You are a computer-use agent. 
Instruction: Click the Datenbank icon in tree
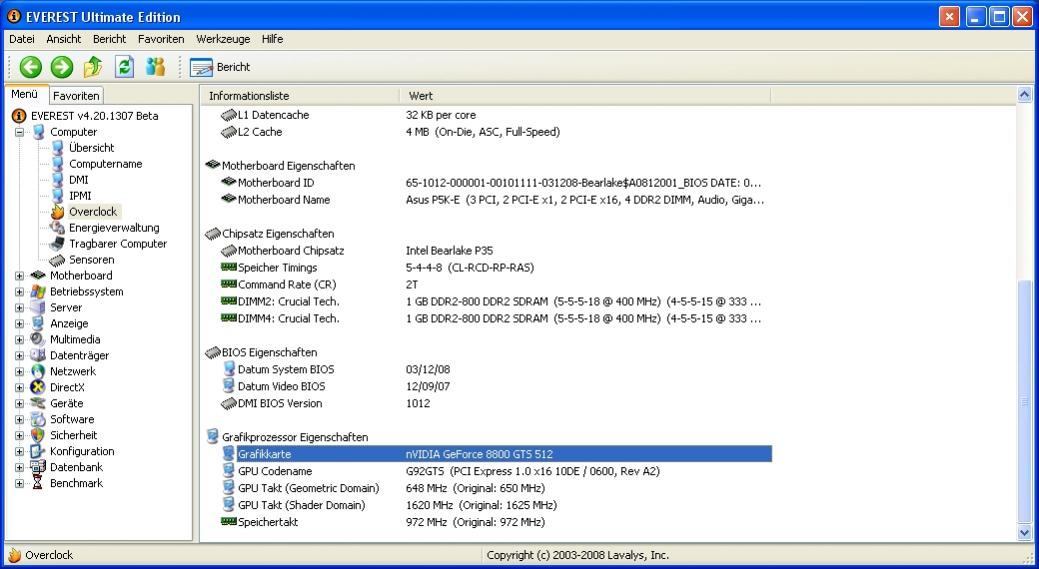click(38, 467)
